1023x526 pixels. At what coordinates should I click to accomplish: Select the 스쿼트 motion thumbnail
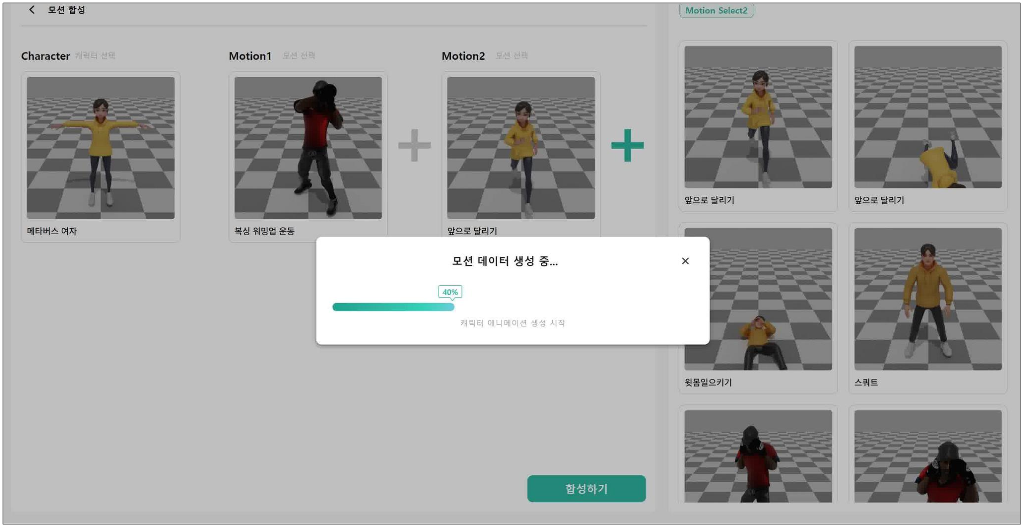(x=928, y=299)
